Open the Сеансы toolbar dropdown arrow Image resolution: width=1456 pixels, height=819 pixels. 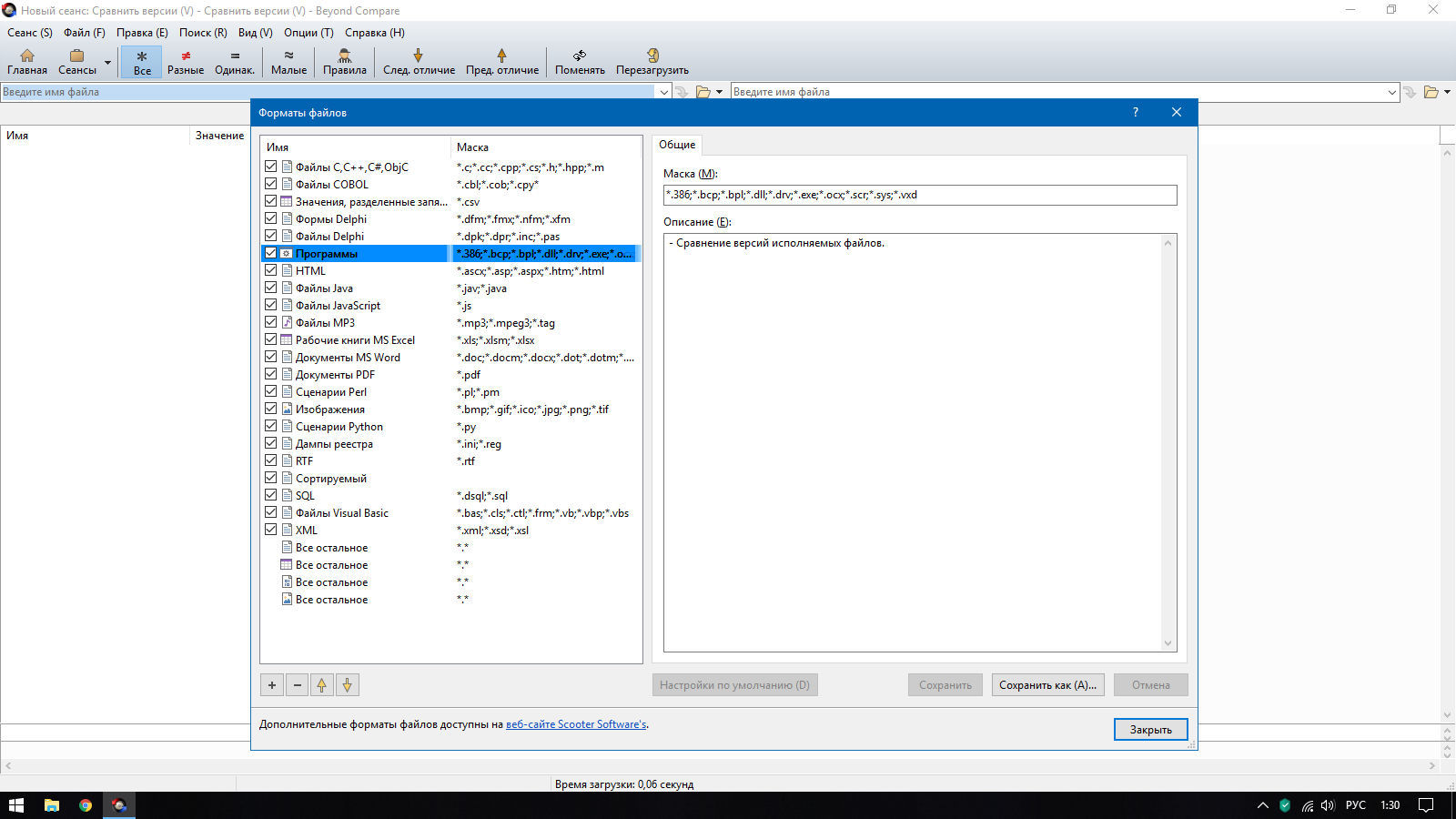click(x=107, y=63)
